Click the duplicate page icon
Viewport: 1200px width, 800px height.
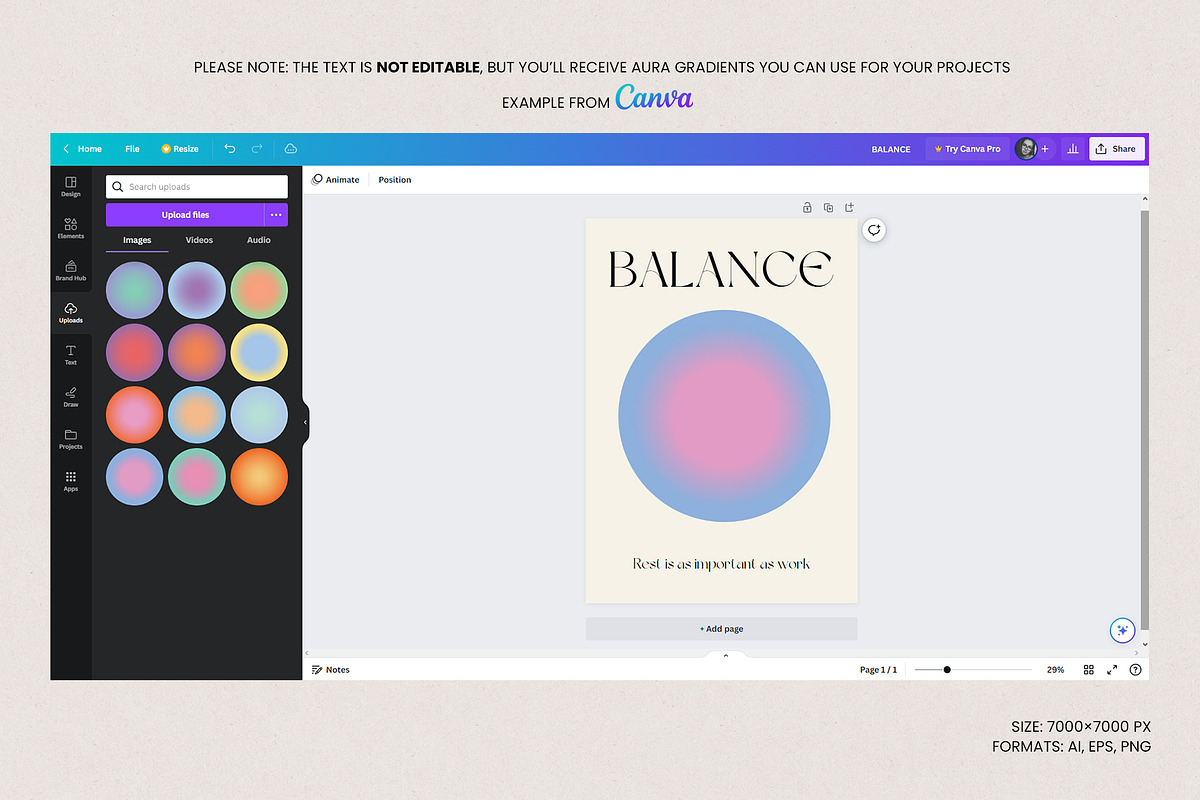[828, 208]
